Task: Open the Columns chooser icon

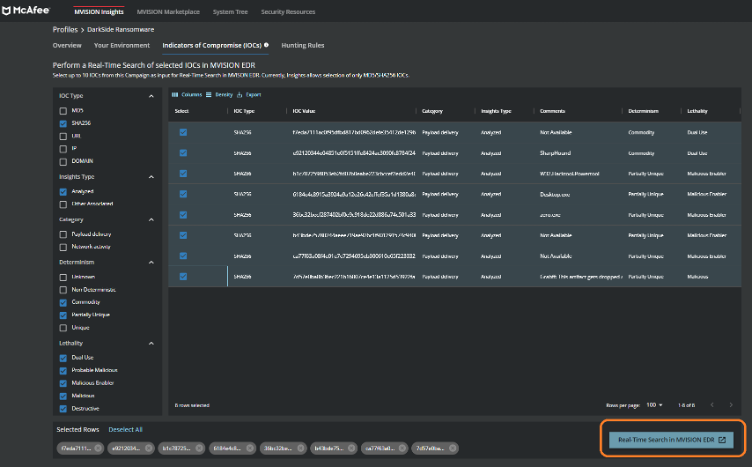Action: click(175, 95)
